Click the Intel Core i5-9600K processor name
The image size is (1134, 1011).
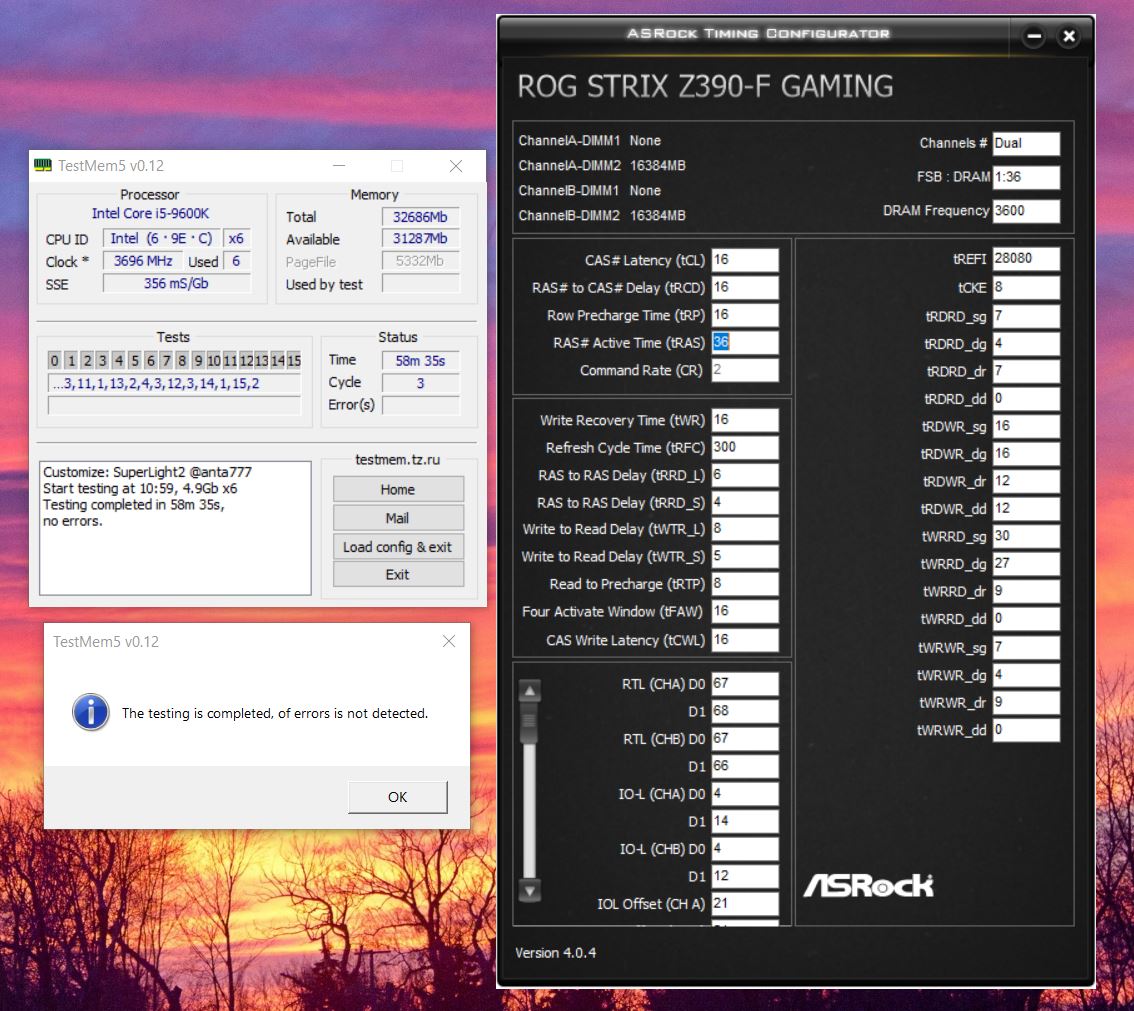tap(150, 213)
